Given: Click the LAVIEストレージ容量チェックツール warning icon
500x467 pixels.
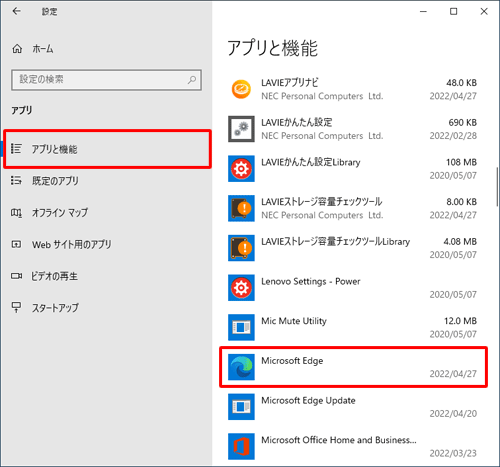Looking at the screenshot, I should [241, 208].
